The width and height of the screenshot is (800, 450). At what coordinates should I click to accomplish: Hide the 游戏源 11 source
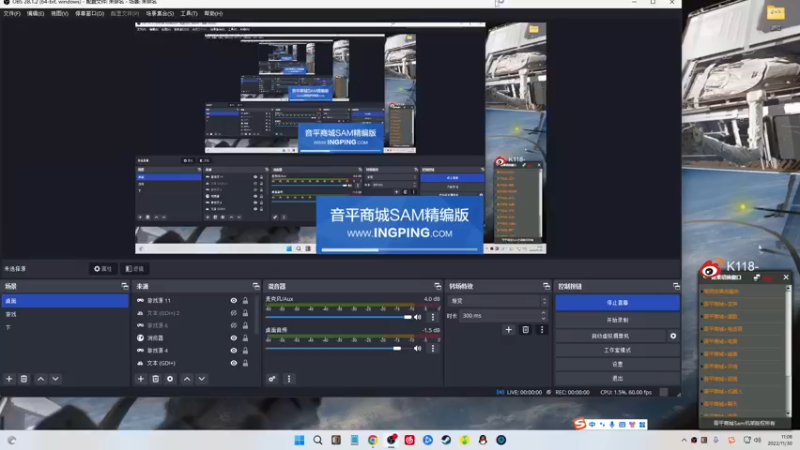234,301
